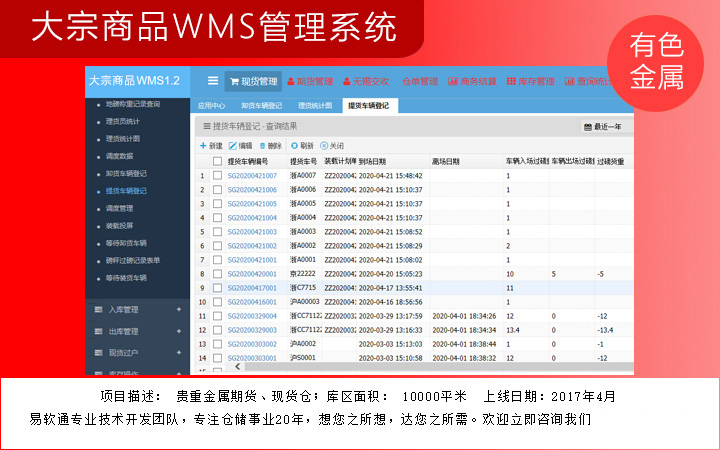Open 地磅称重记录查询 in sidebar
Screen dimensions: 720x450
point(133,104)
